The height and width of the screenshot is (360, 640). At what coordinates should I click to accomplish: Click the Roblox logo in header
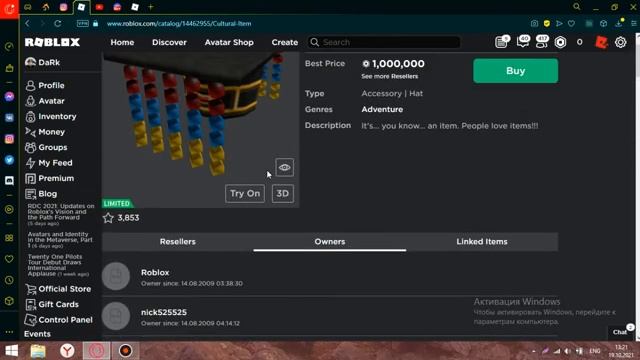[x=52, y=42]
